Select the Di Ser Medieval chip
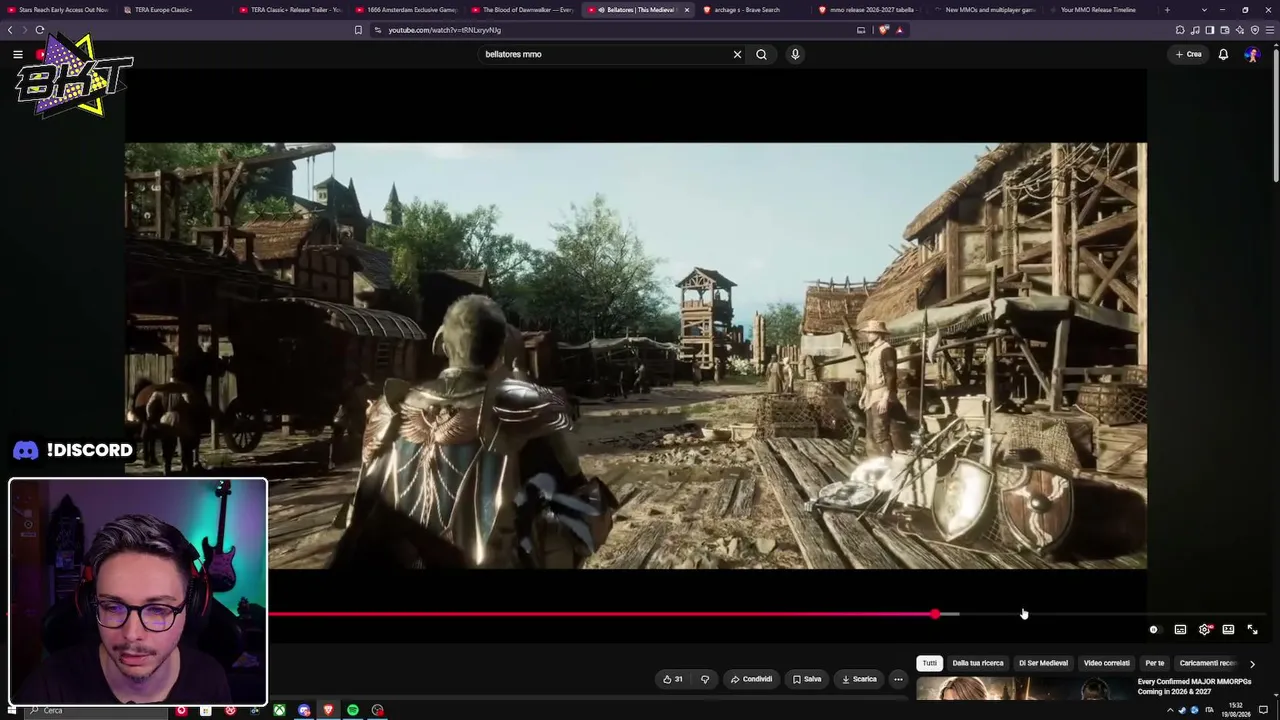This screenshot has height=720, width=1280. pyautogui.click(x=1043, y=663)
